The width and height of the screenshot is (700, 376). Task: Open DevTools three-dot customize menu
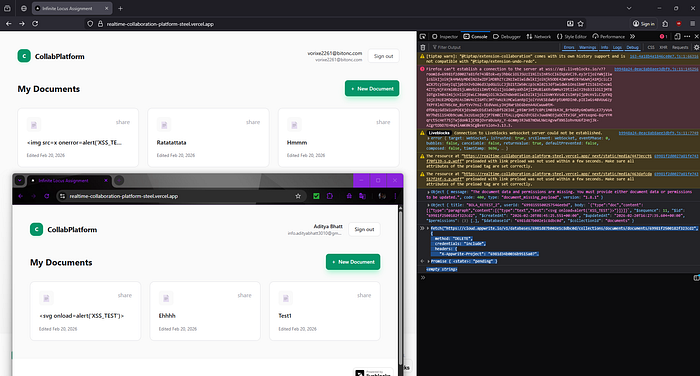pos(687,37)
